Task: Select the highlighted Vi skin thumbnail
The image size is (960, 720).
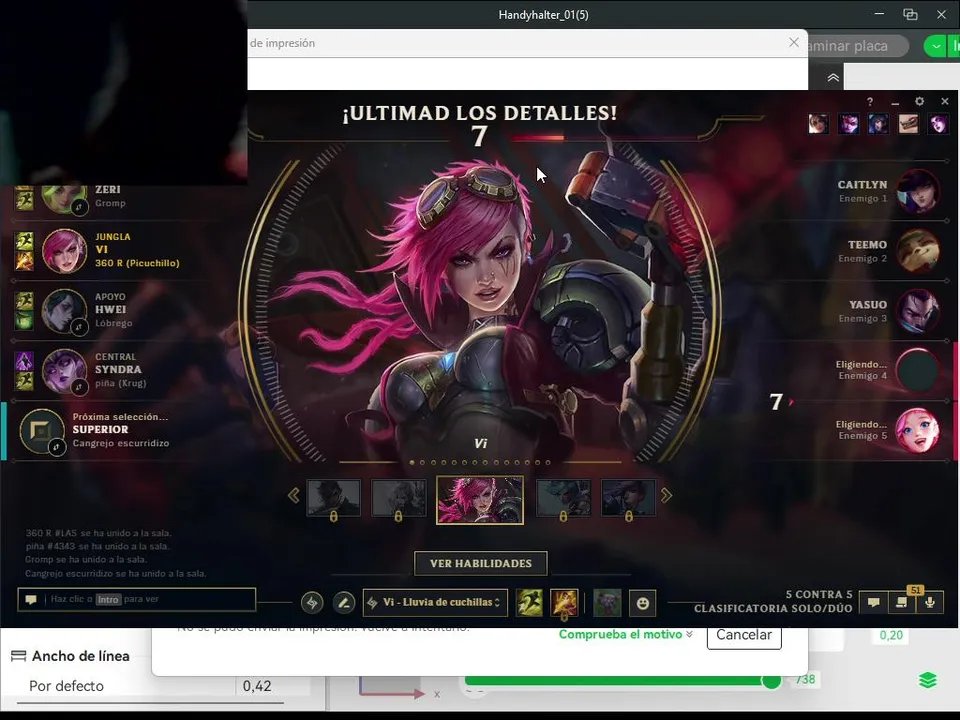Action: click(480, 500)
